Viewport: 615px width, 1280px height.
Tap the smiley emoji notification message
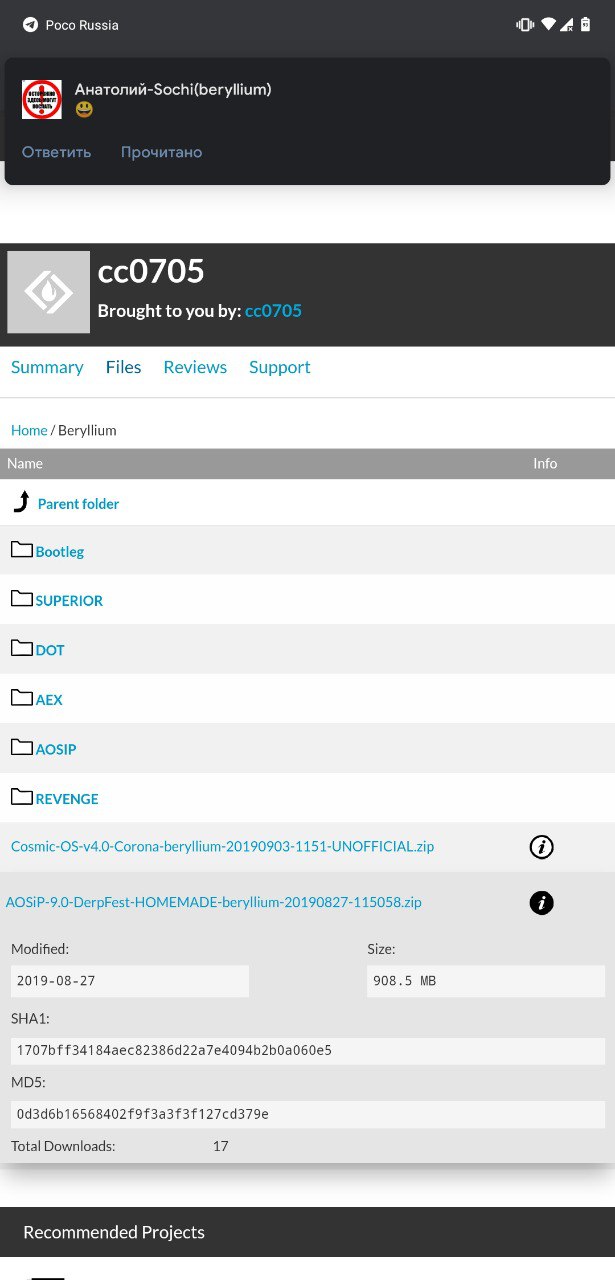(x=84, y=109)
